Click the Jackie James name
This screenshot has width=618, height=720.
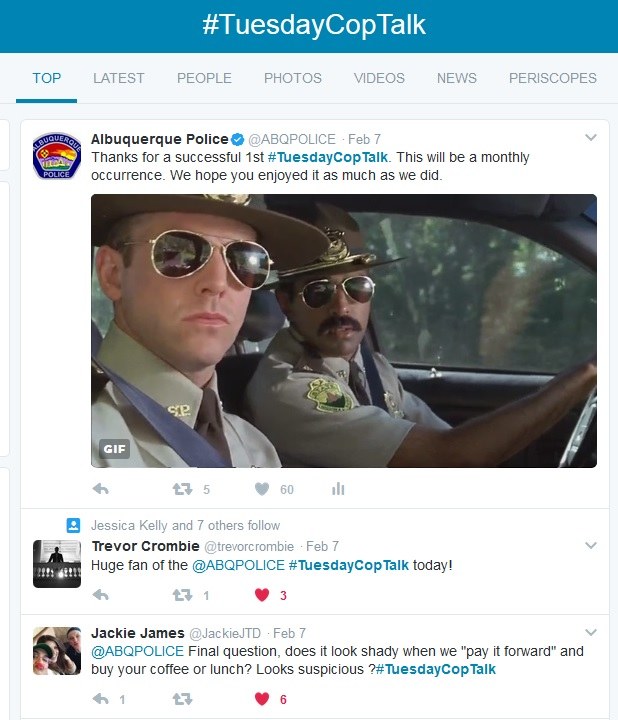click(138, 633)
